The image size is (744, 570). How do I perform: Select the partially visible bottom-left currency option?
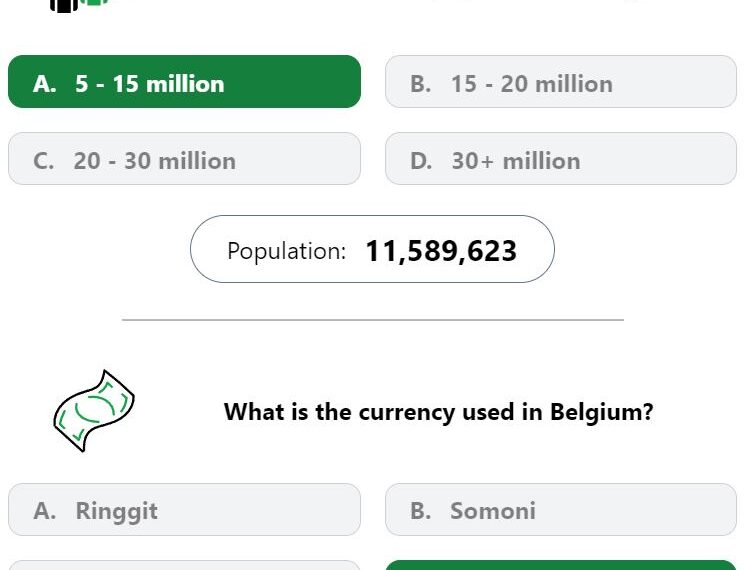coord(185,565)
